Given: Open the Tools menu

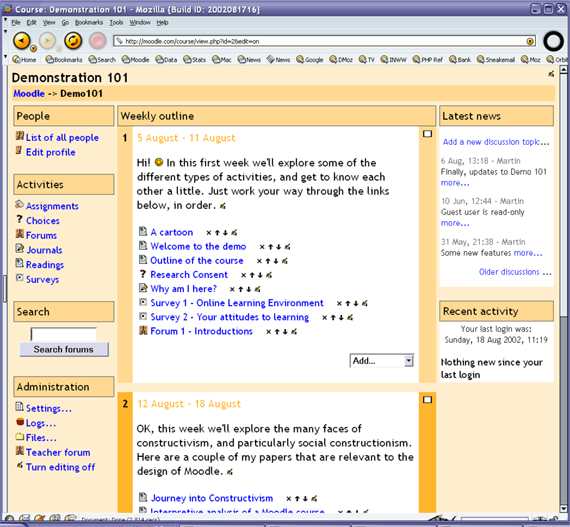Looking at the screenshot, I should pos(116,23).
